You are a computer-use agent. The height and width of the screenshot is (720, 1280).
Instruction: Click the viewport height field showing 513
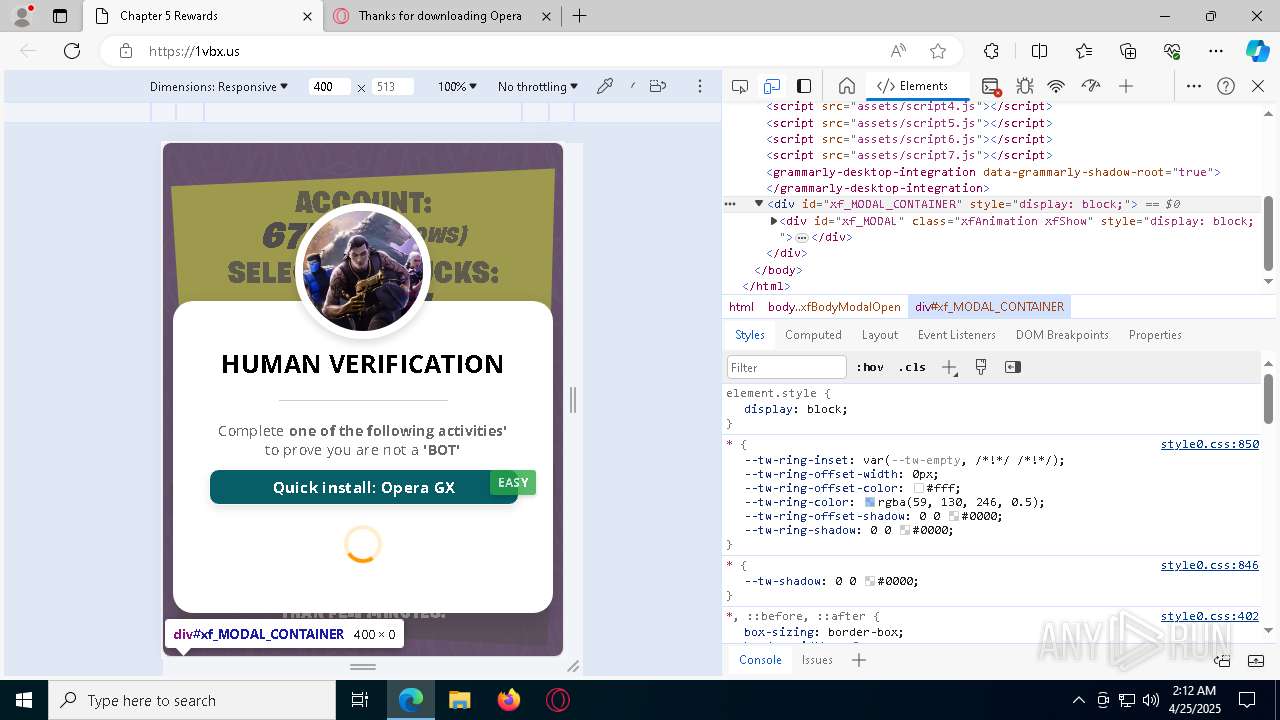pyautogui.click(x=392, y=87)
